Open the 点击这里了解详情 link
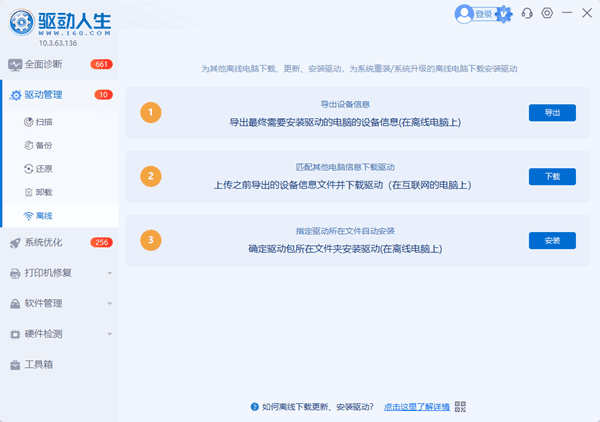Screen dimensions: 600x422 click(417, 407)
